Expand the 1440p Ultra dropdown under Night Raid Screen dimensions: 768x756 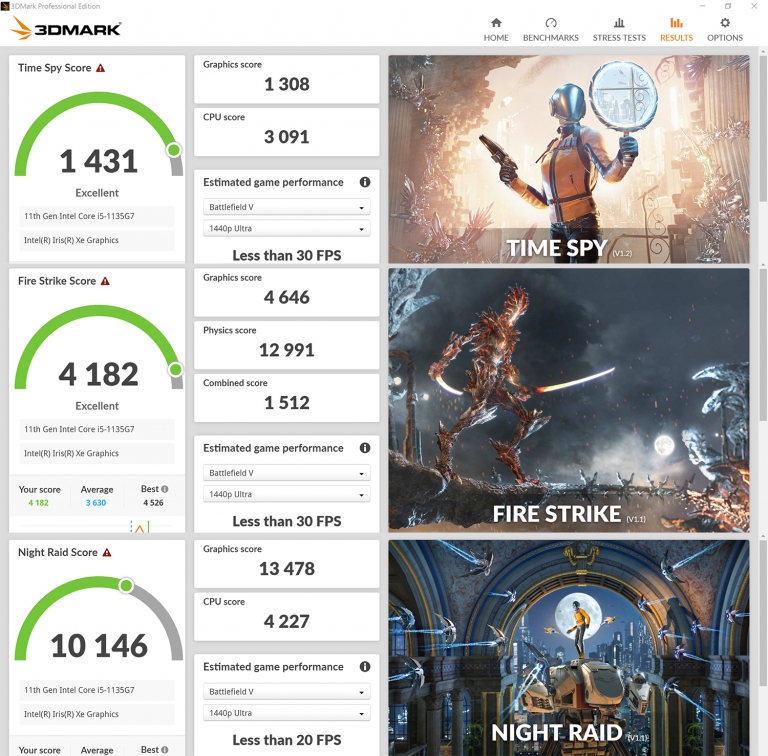pyautogui.click(x=287, y=713)
